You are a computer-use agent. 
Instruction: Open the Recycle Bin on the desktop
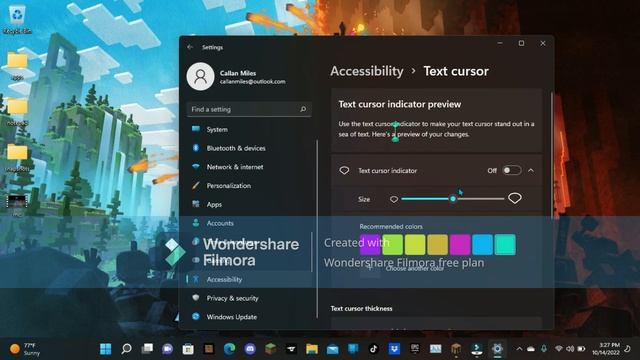[x=17, y=19]
